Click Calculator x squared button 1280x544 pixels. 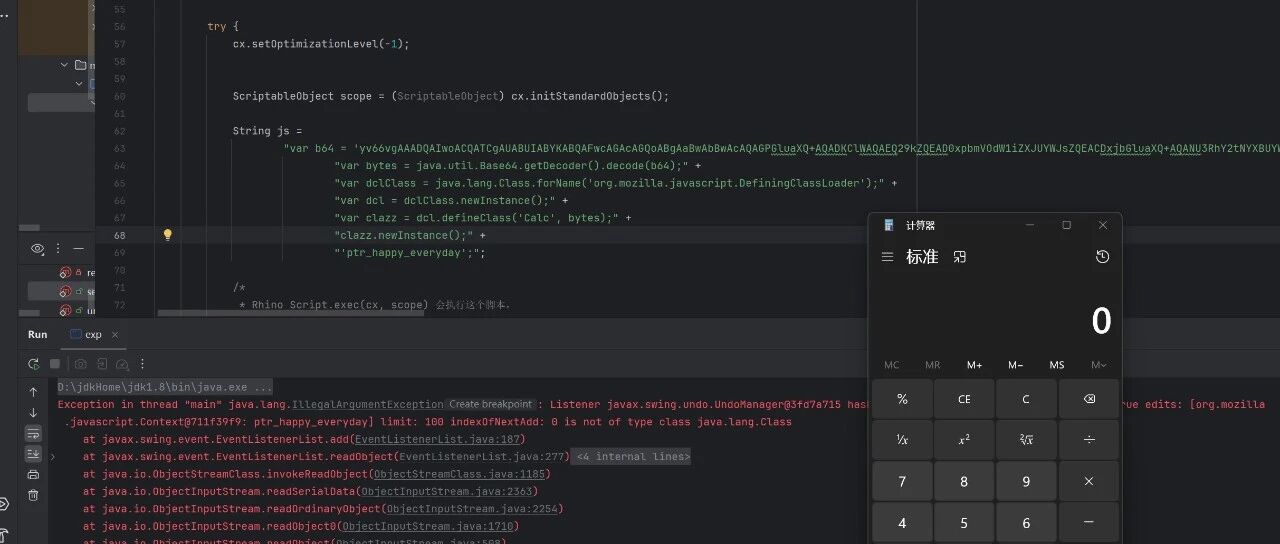click(x=964, y=440)
